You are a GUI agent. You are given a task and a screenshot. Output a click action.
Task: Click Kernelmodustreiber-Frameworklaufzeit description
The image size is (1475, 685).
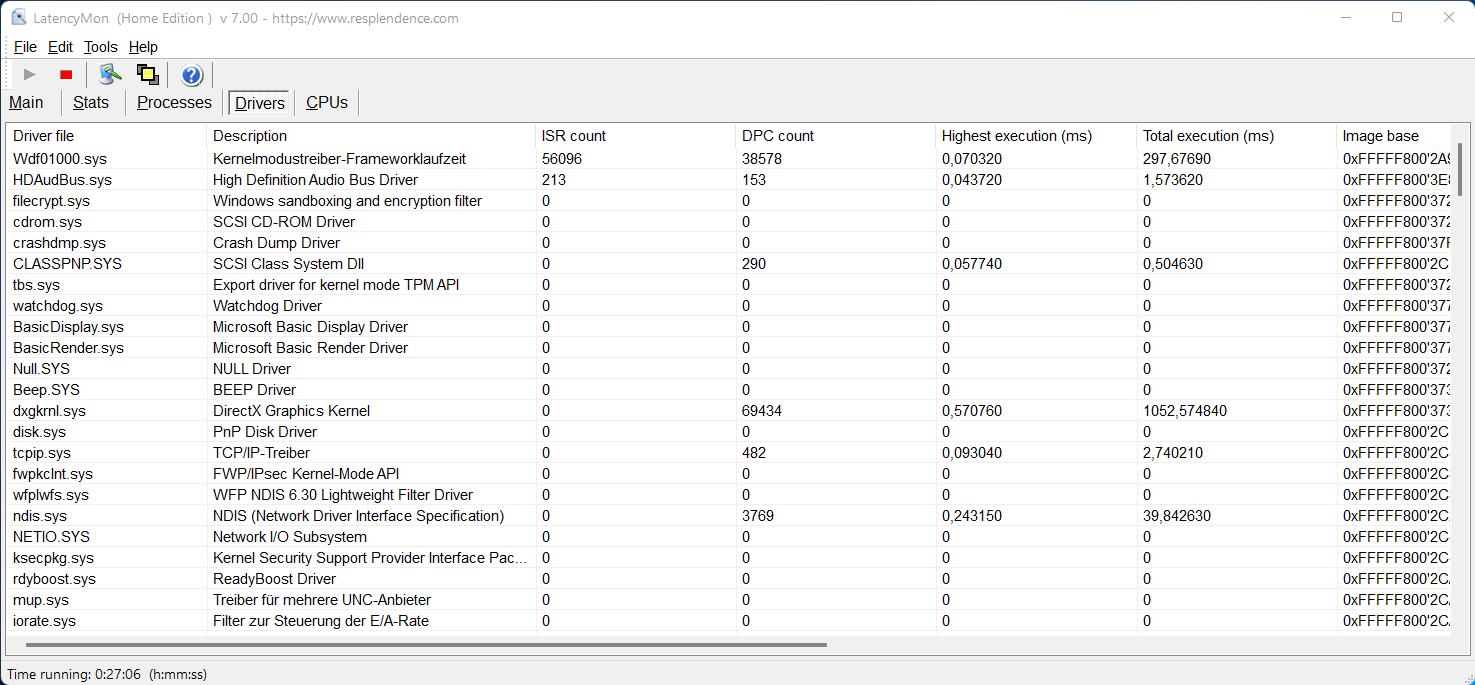click(x=339, y=159)
